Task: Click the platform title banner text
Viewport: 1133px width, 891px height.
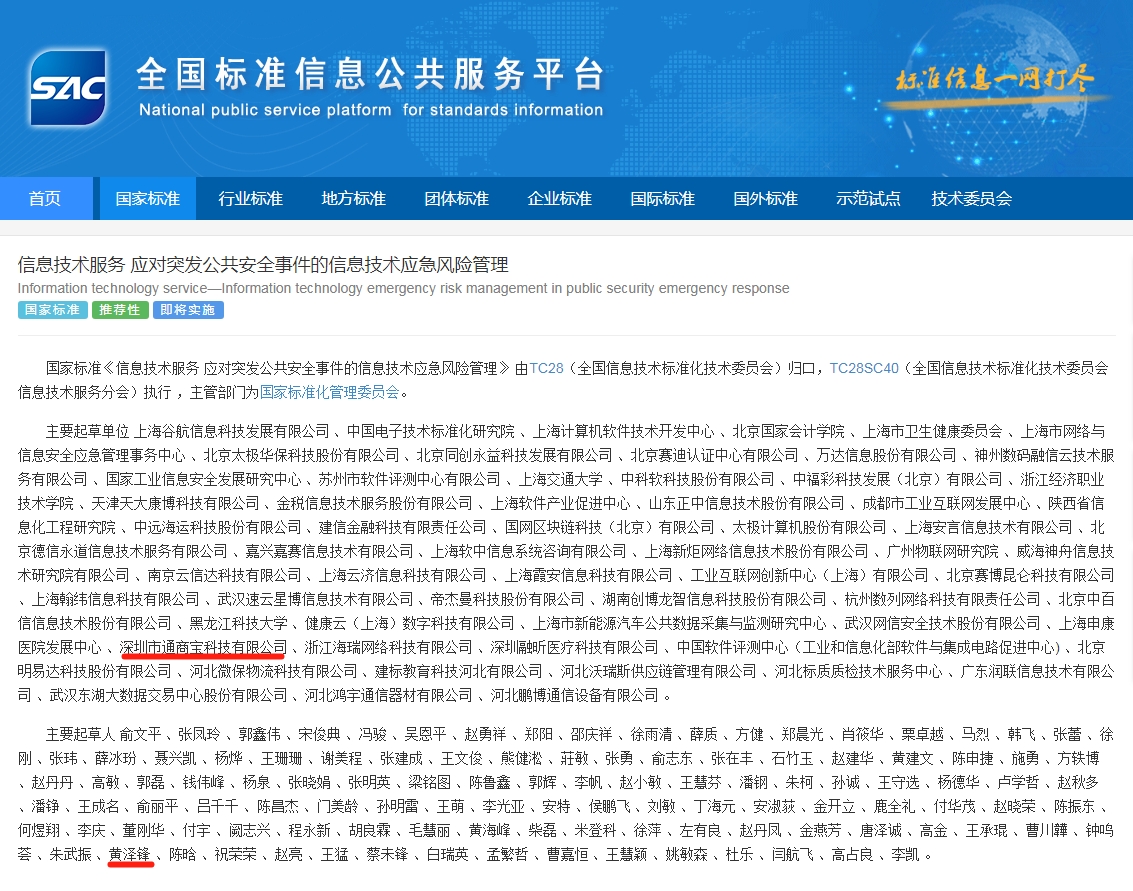Action: click(x=370, y=87)
